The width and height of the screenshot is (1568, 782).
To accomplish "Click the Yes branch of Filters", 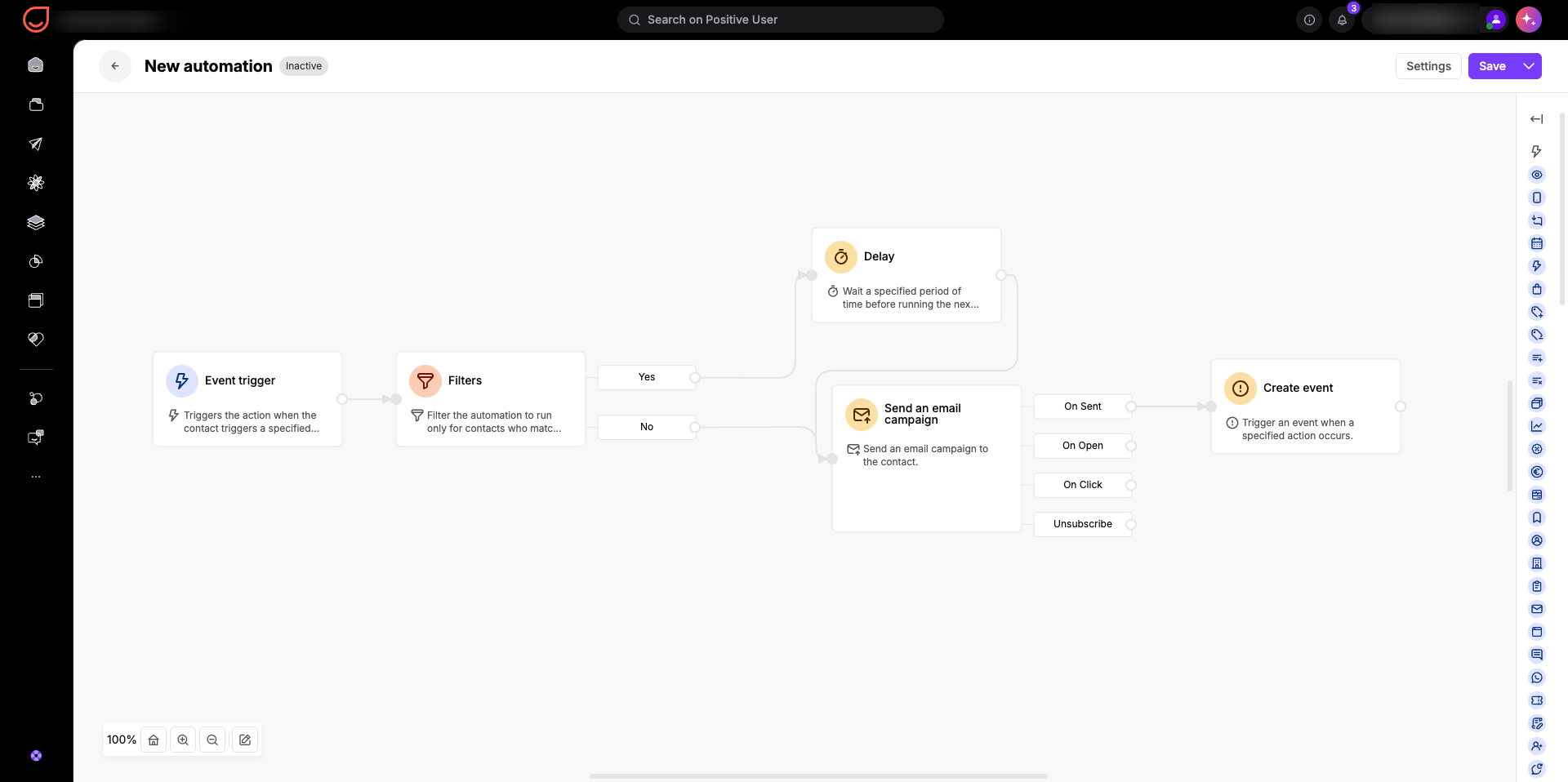I will click(647, 377).
